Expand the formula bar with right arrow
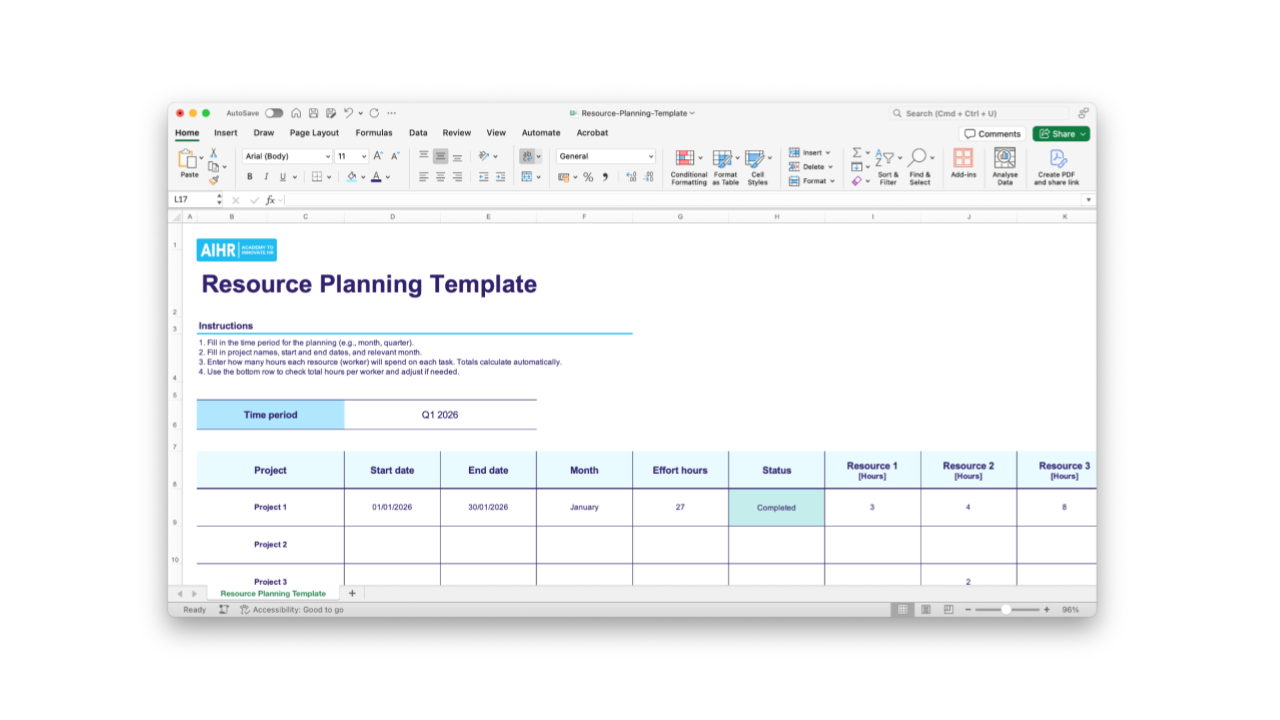 [x=1088, y=200]
